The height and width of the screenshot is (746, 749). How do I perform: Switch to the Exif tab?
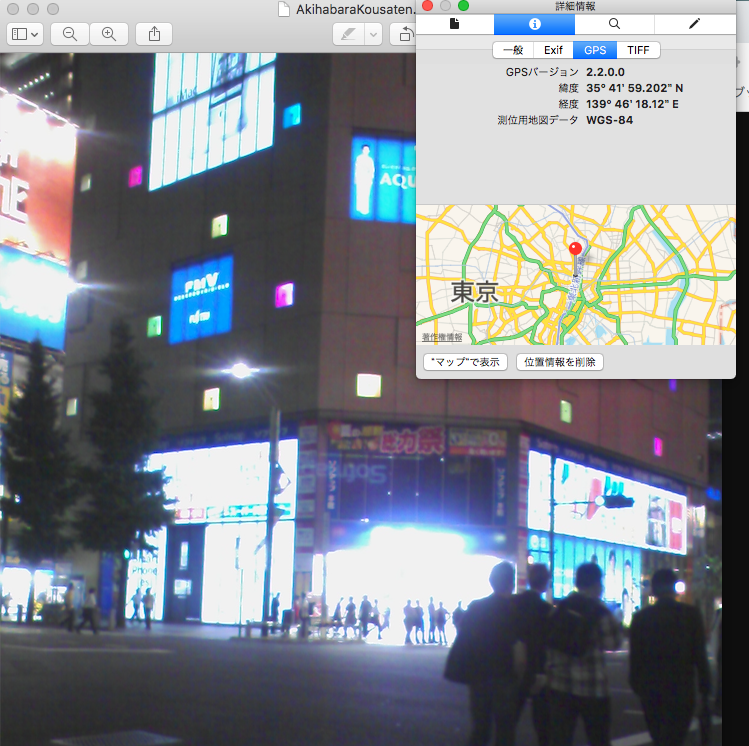point(553,50)
